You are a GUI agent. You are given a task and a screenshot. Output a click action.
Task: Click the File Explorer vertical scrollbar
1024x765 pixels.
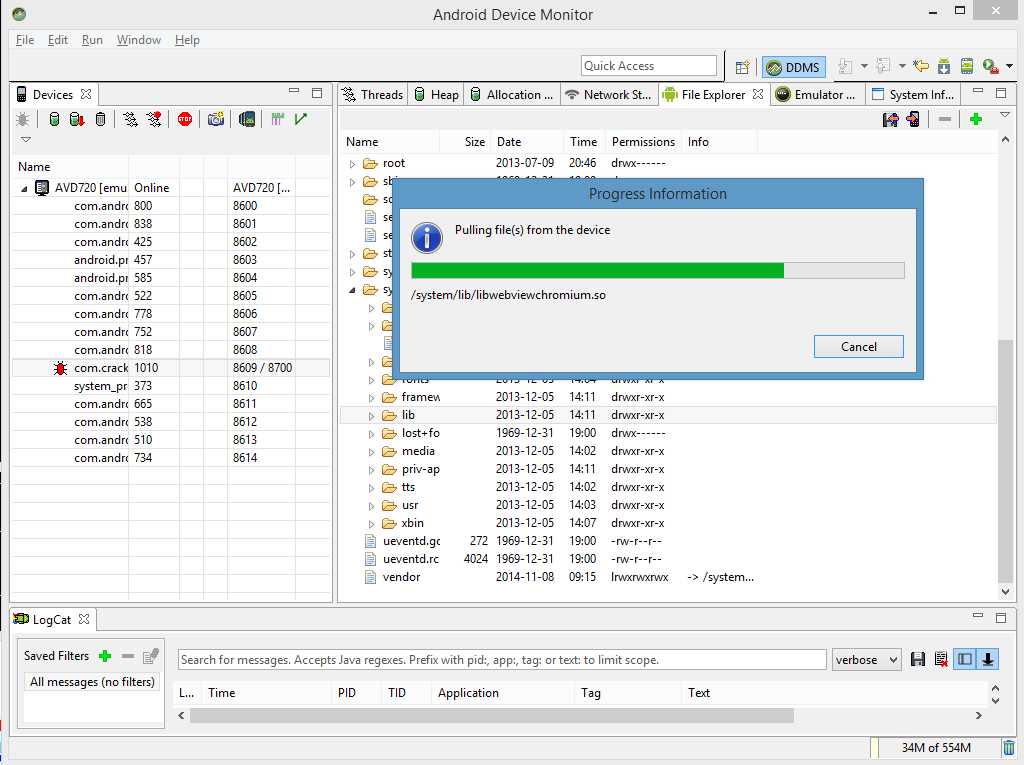pos(1006,461)
